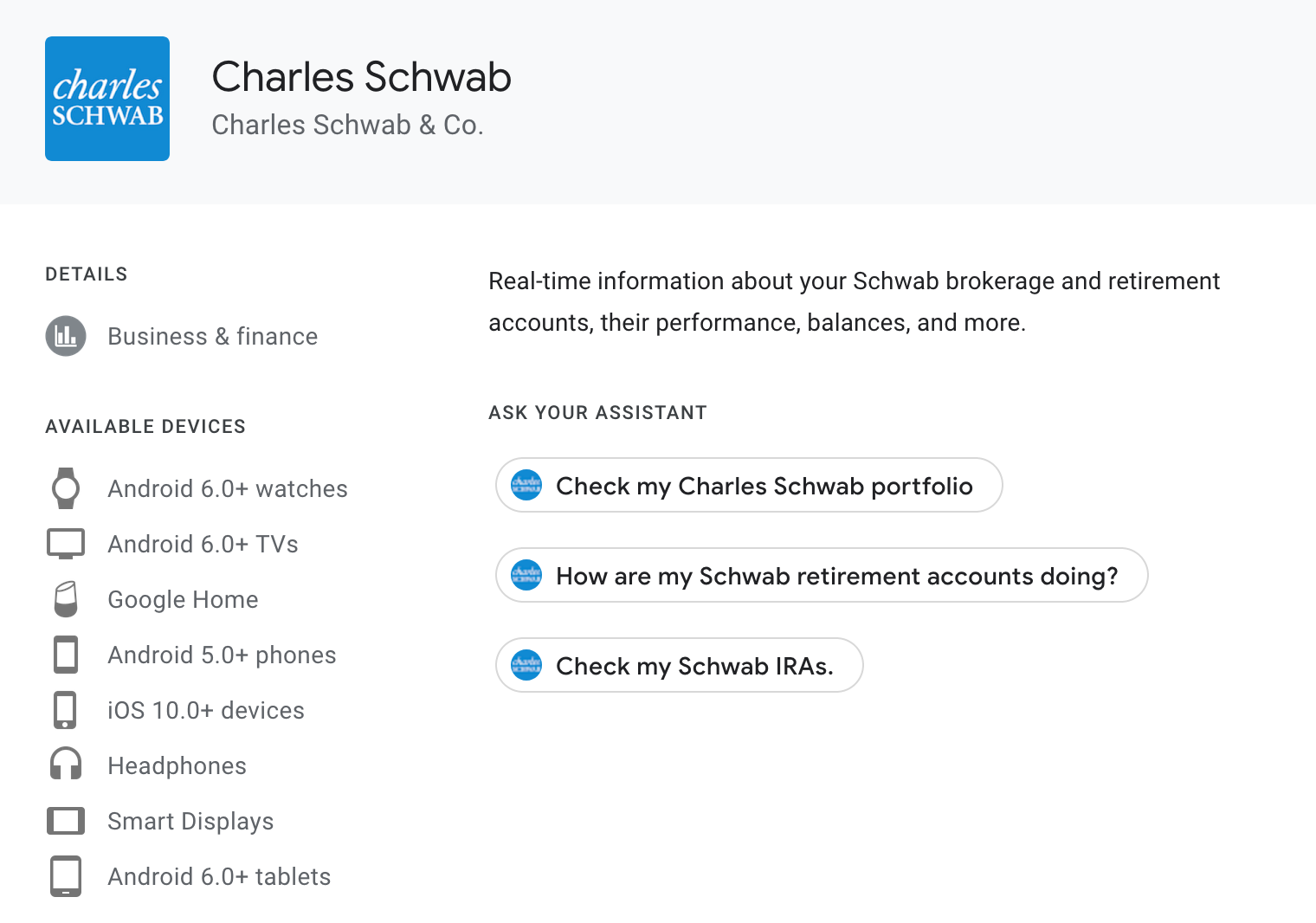Click the Charles Schwab & Co. developer name
This screenshot has width=1316, height=923.
(x=347, y=125)
